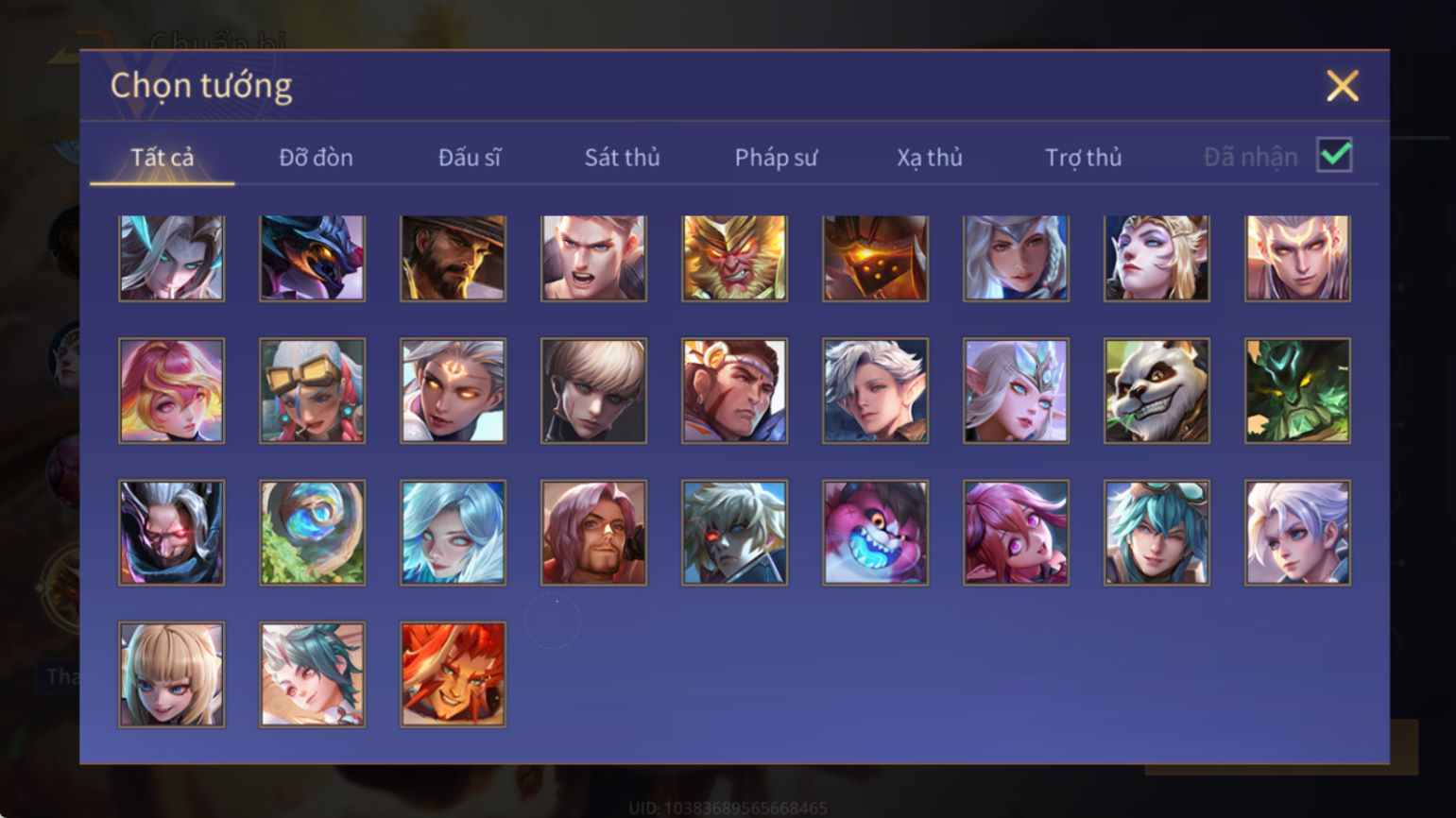The height and width of the screenshot is (818, 1456).
Task: Close the Chọn tướng dialog
Action: [1342, 86]
